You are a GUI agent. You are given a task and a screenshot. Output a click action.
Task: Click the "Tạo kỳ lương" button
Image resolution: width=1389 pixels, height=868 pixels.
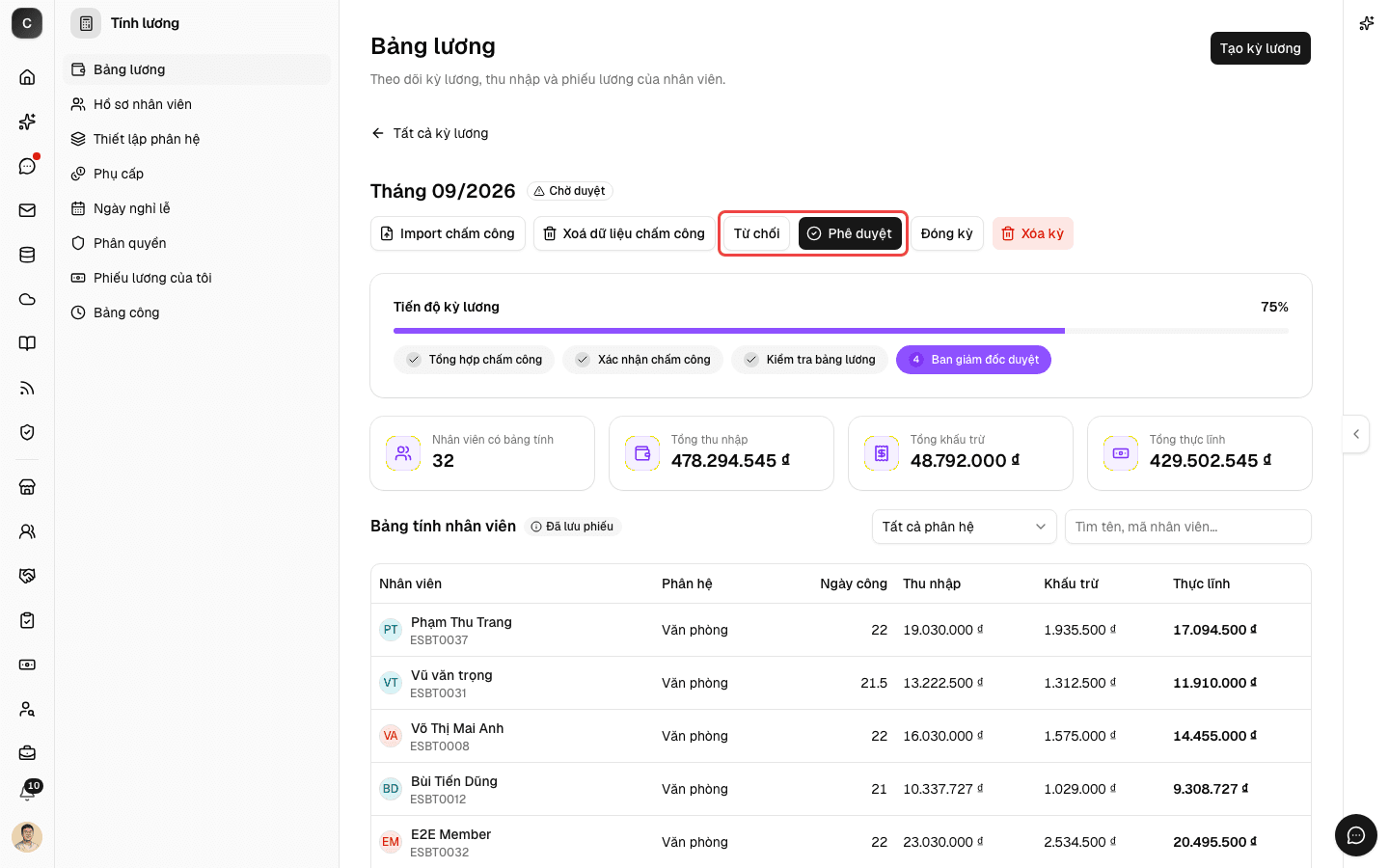click(x=1260, y=48)
